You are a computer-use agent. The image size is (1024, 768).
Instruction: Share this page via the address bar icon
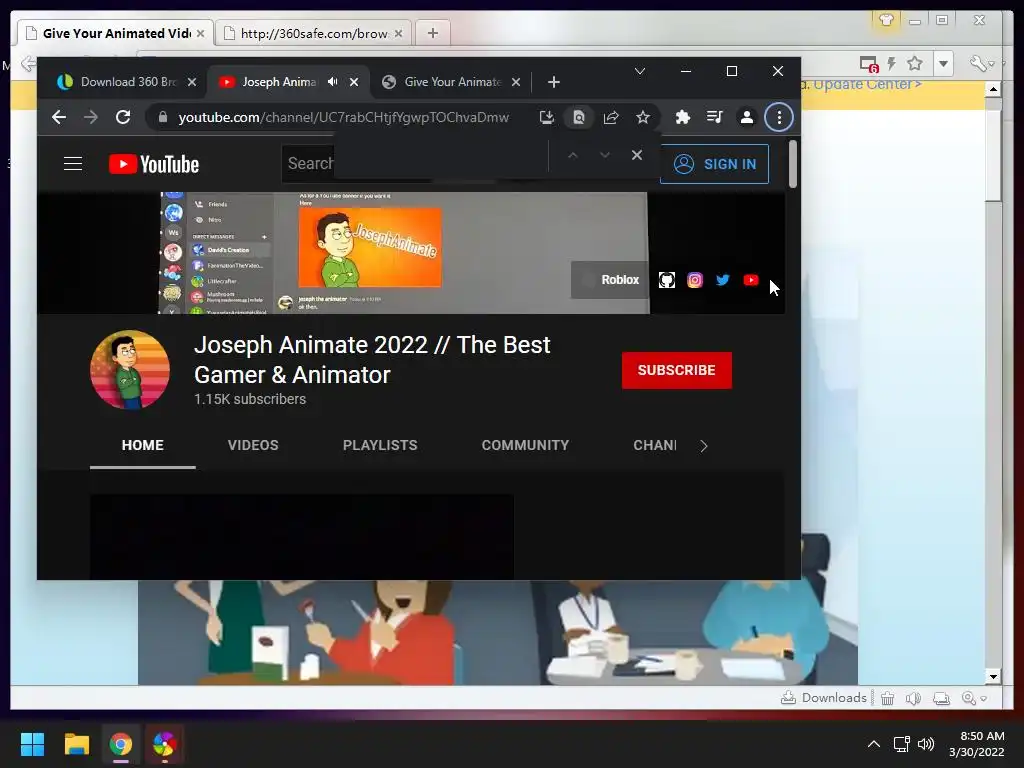point(611,118)
